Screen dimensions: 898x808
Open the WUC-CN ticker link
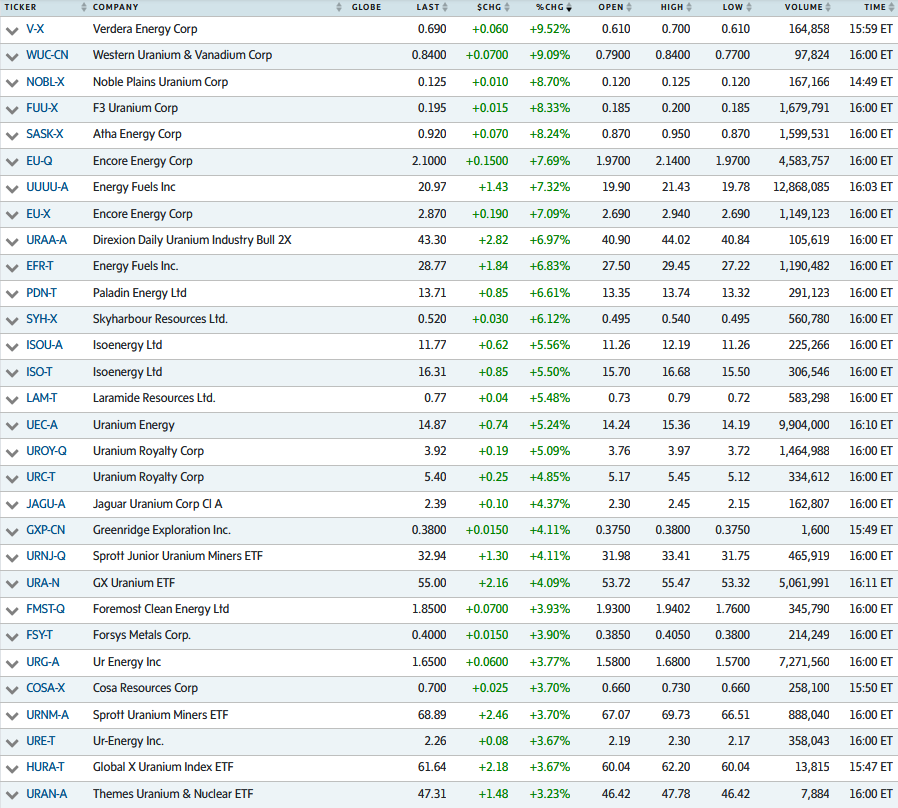click(x=48, y=56)
